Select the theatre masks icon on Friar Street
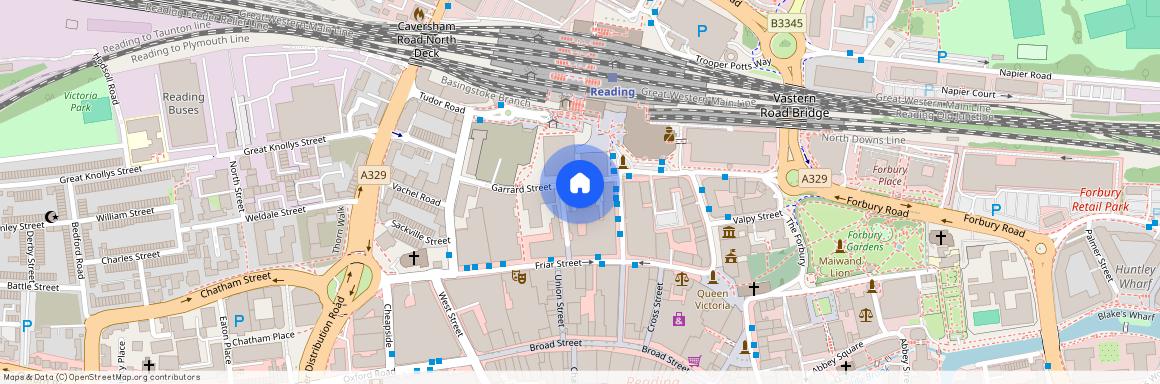This screenshot has width=1160, height=384. pos(519,277)
